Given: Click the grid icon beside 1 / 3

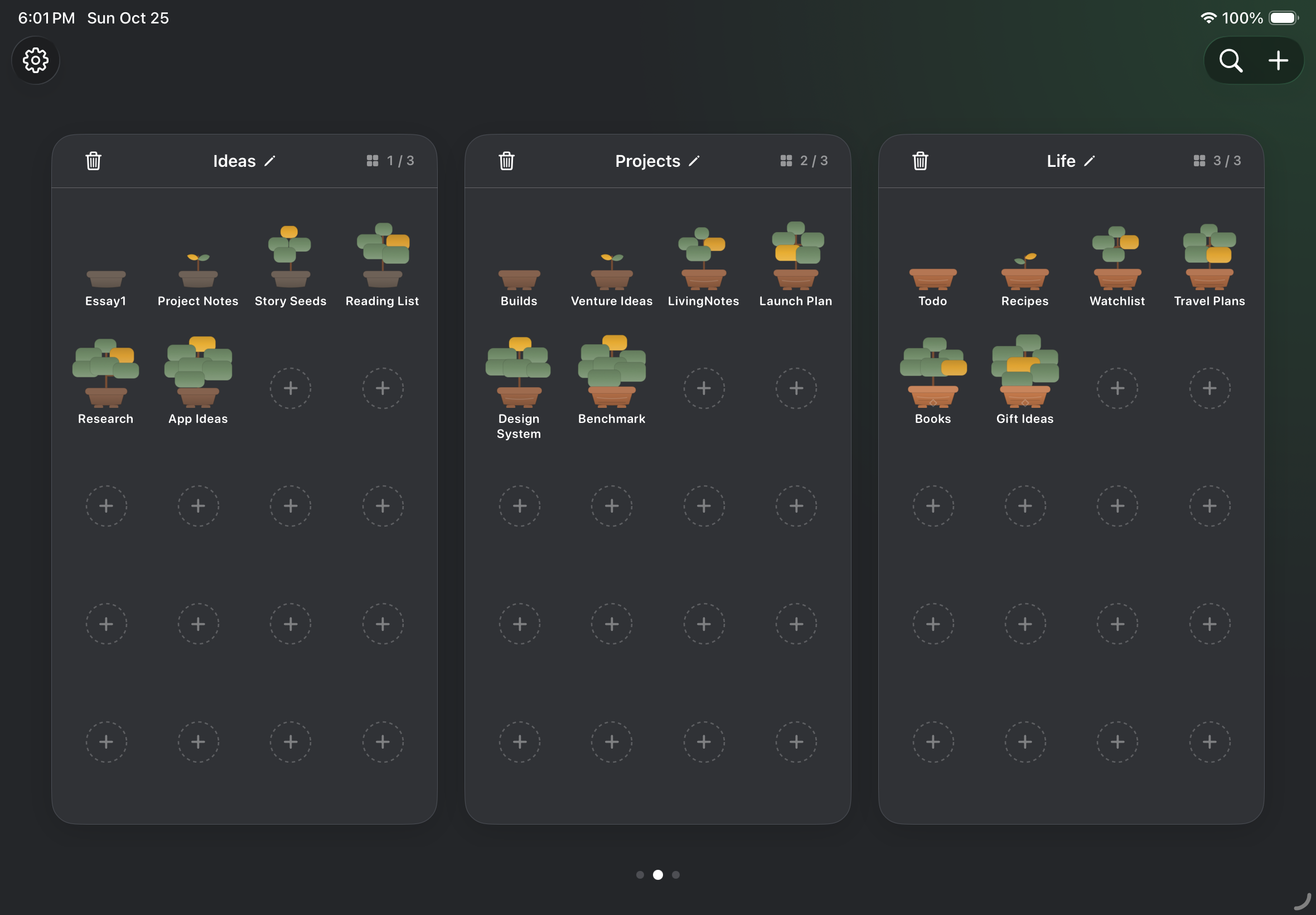Looking at the screenshot, I should click(372, 161).
